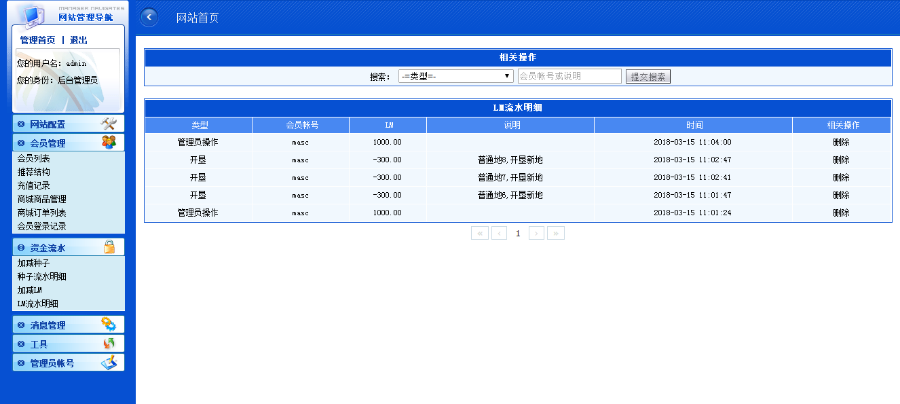Screen dimensions: 900x404
Task: Open 商城商品管理 in the sidebar
Action: pyautogui.click(x=42, y=199)
